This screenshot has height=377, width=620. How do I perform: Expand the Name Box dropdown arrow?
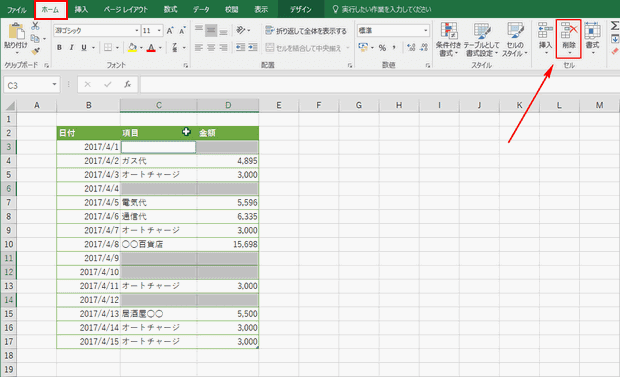pos(54,85)
